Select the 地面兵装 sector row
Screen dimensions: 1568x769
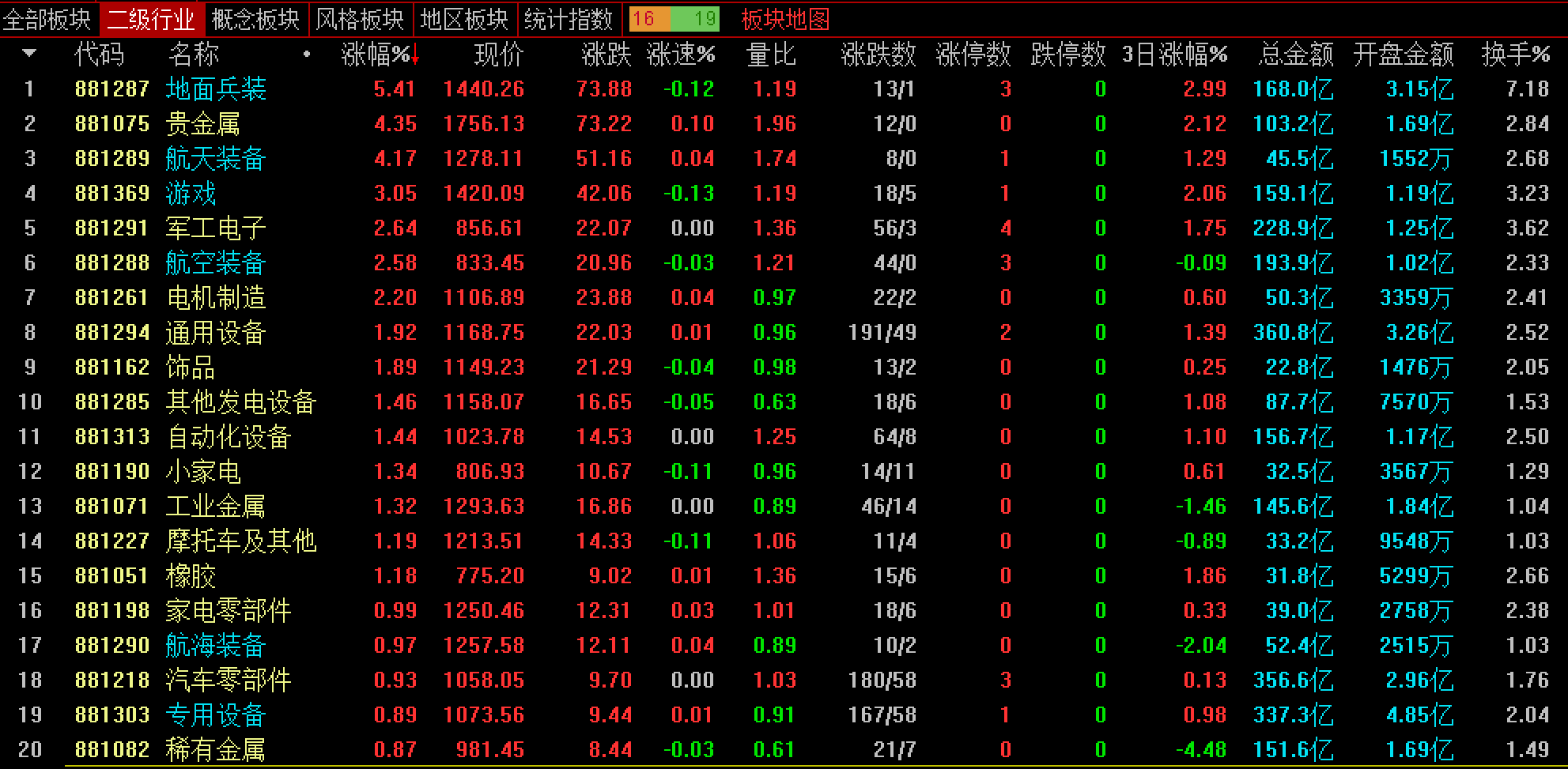784,89
